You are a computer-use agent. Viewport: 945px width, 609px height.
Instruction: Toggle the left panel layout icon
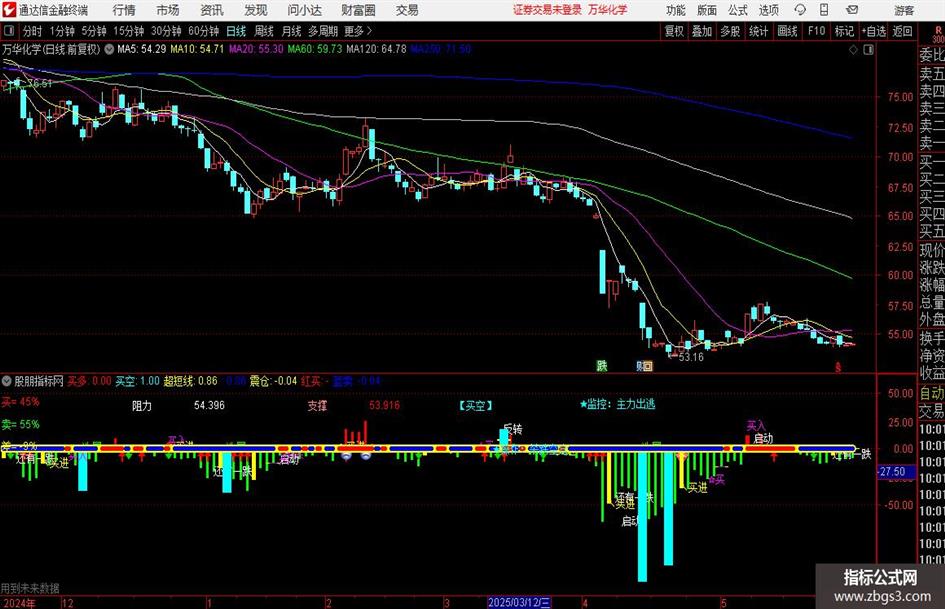(x=9, y=31)
